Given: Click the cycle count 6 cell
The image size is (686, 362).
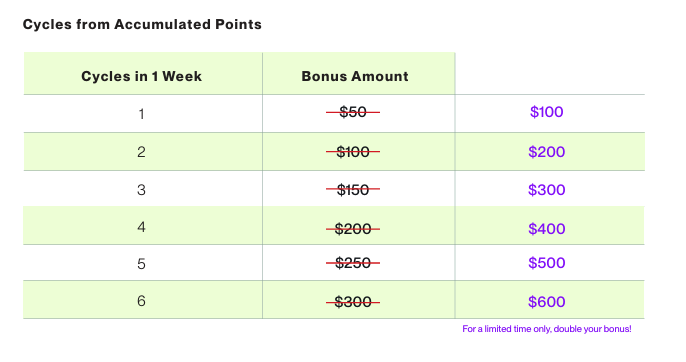Looking at the screenshot, I should click(x=141, y=301).
